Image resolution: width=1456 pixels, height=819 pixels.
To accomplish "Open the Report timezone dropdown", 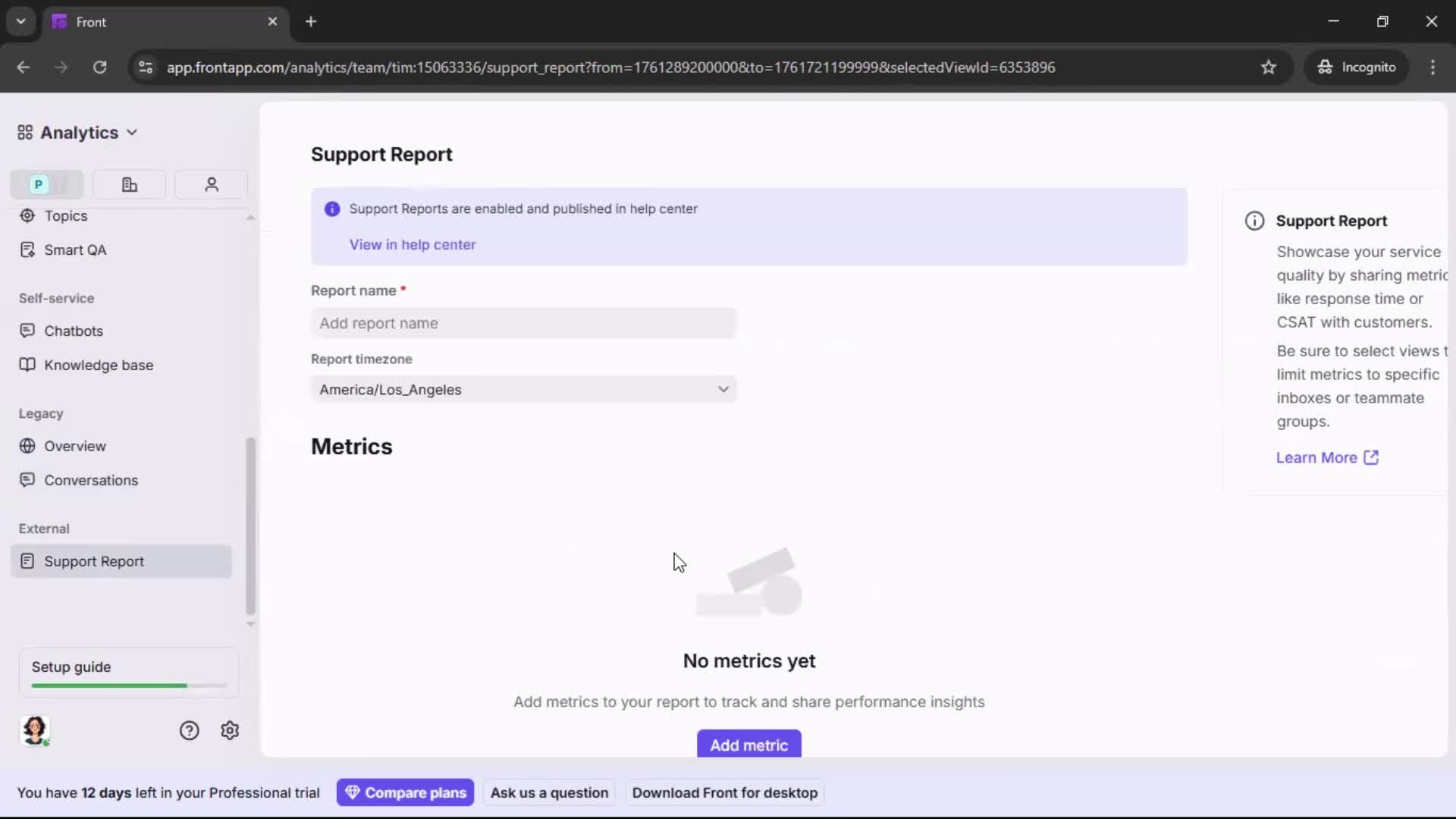I will pos(523,389).
